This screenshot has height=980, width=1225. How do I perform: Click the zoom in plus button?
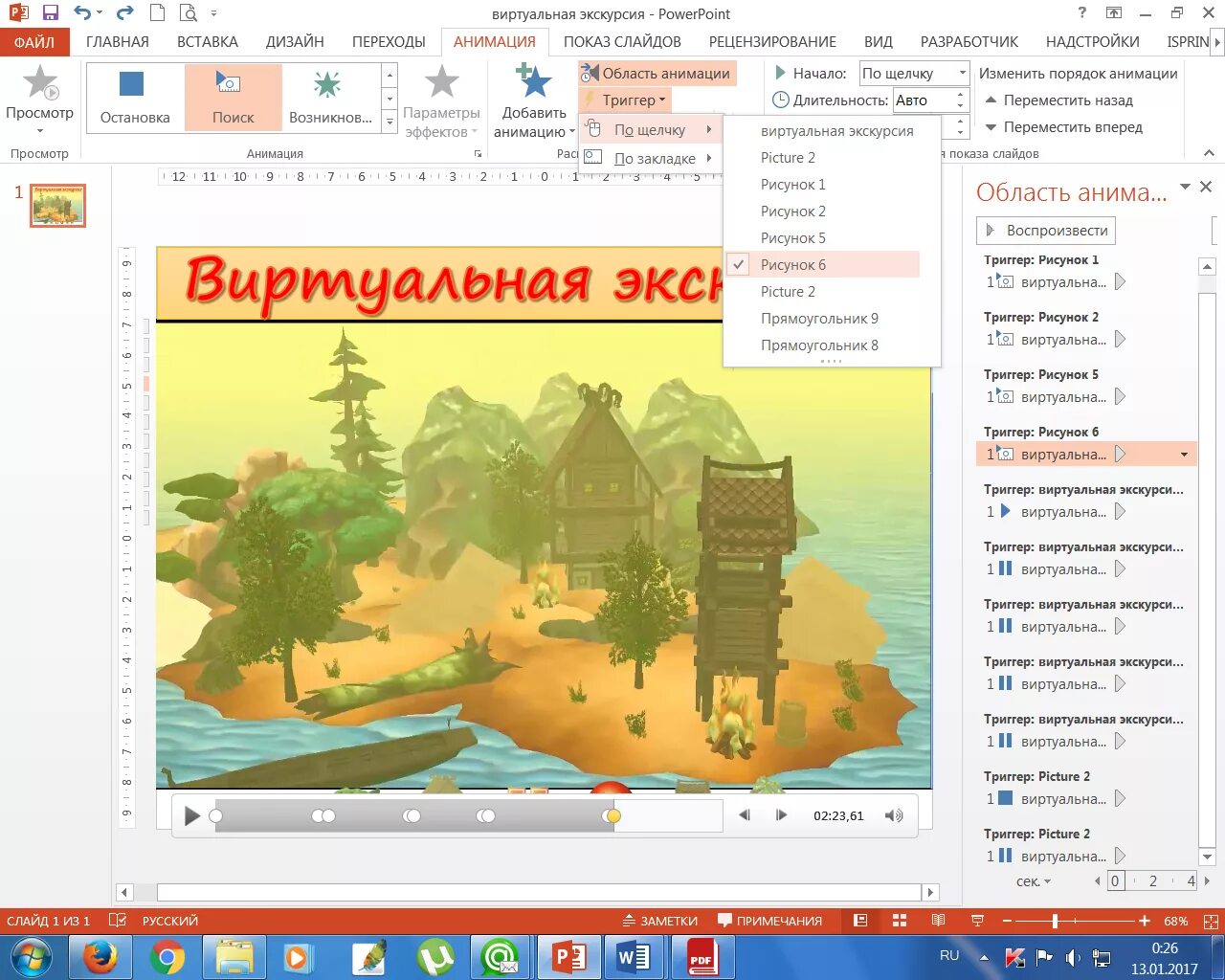[x=1145, y=921]
